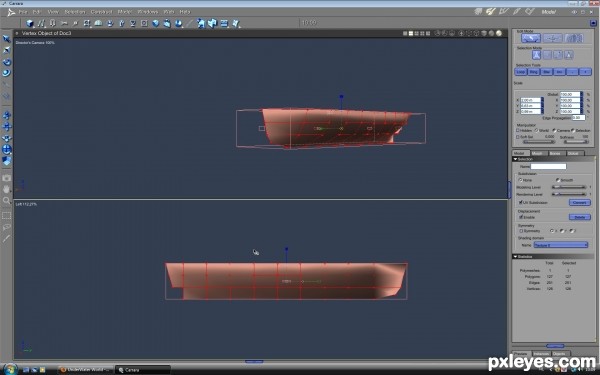Click the plus selection grow button
This screenshot has height=375, width=600.
(x=585, y=72)
